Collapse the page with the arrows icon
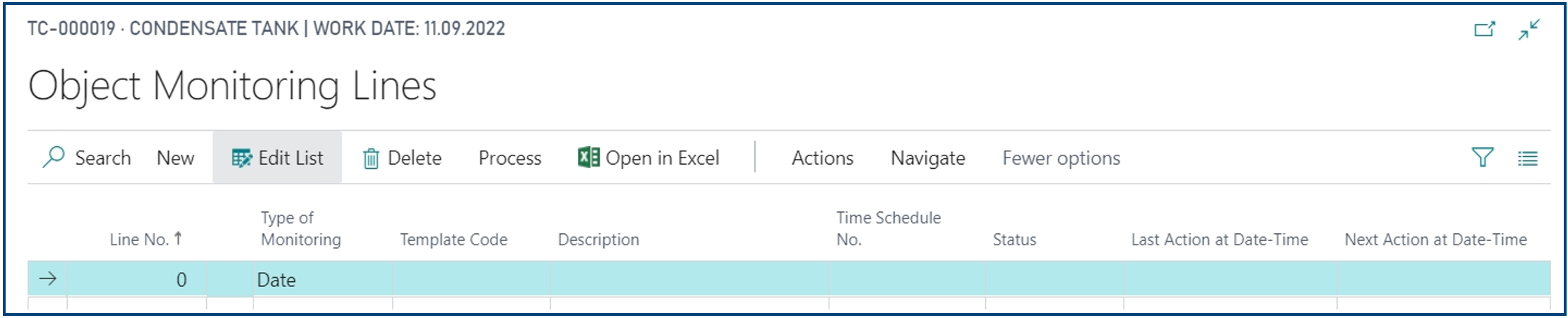The image size is (1568, 318). [x=1529, y=30]
